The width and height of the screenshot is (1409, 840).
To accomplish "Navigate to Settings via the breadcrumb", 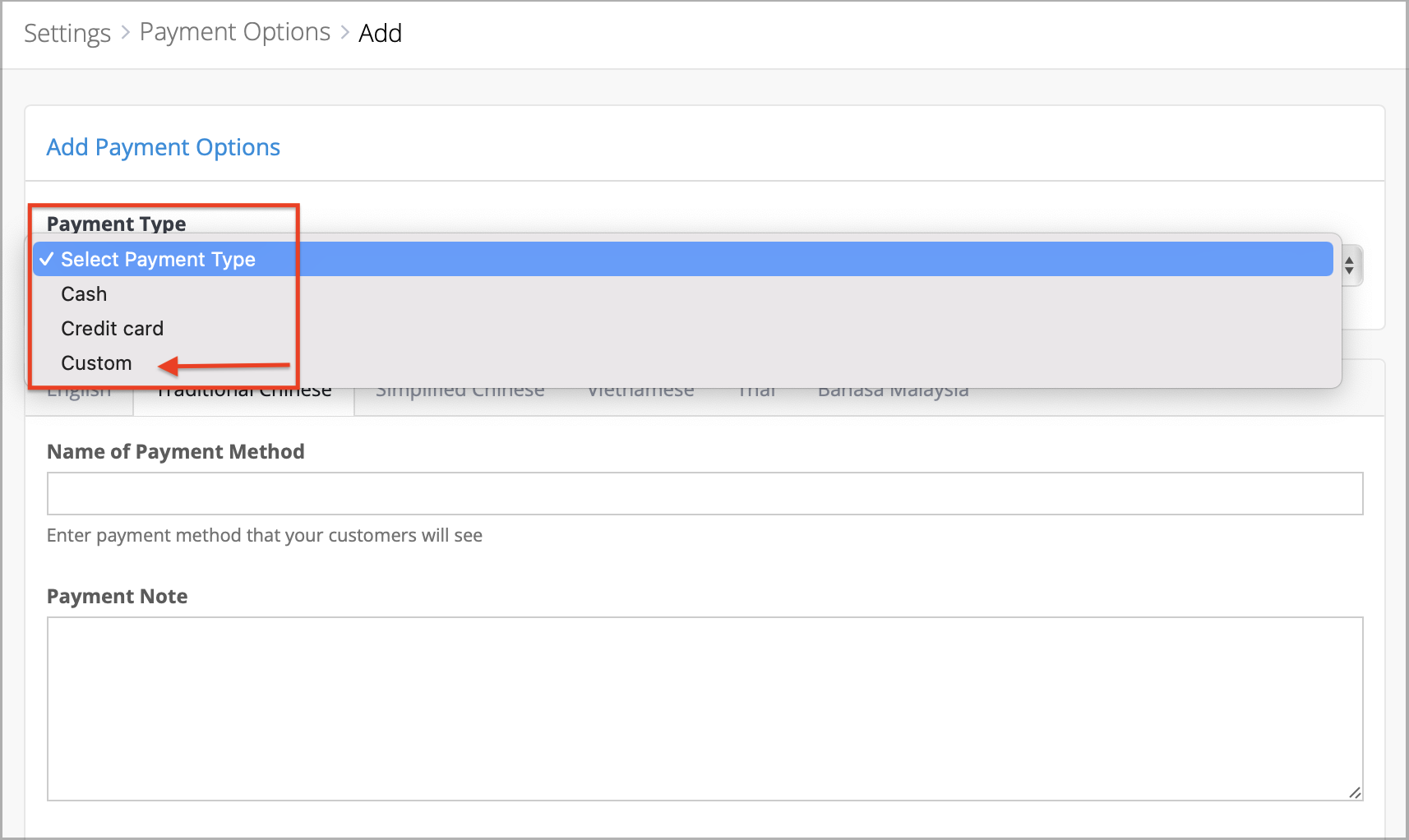I will 67,33.
